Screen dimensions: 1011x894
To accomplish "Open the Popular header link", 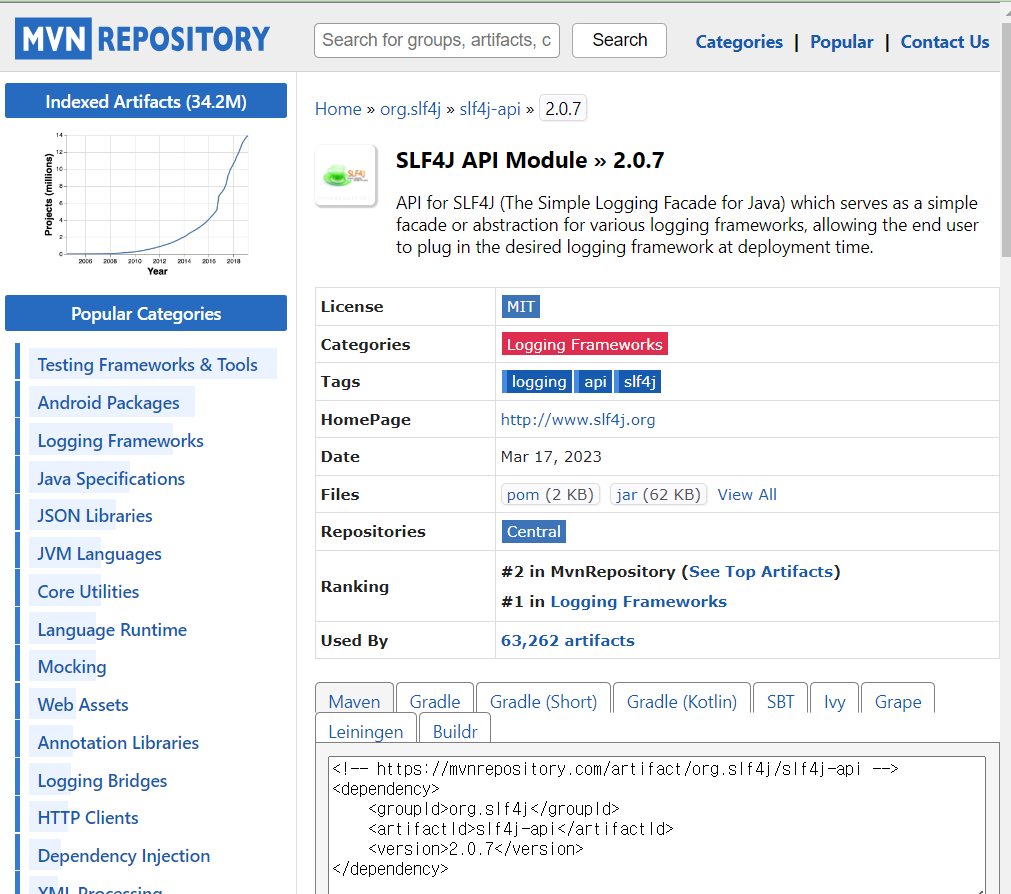I will (x=841, y=42).
